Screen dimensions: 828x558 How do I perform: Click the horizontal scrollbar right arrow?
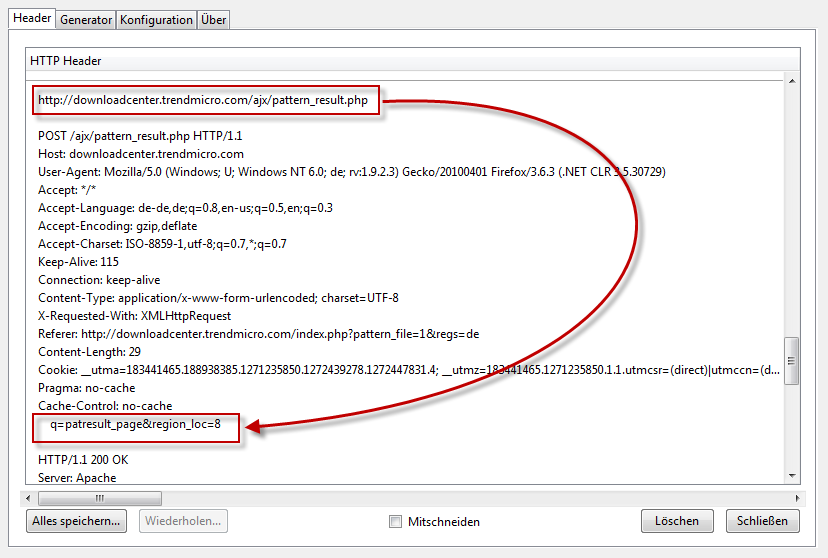point(794,497)
